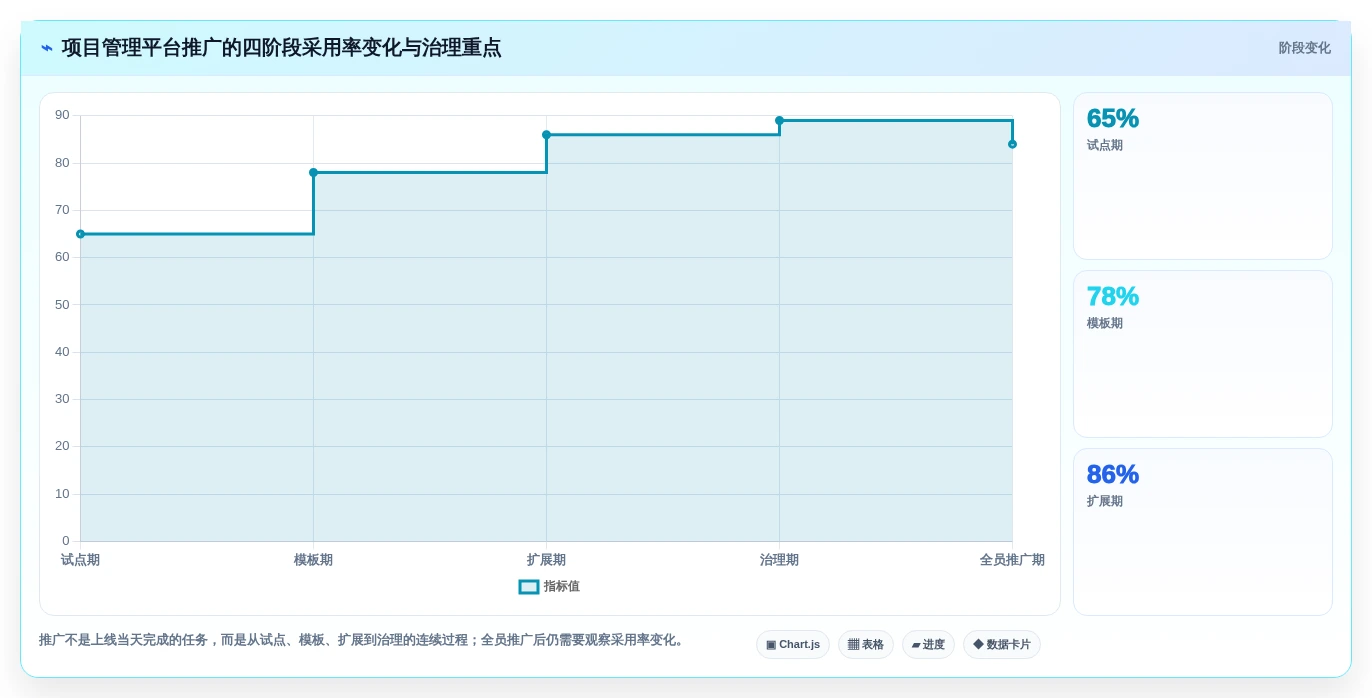Click the chart title 项目管理平台推广的四阶段采用率变化与治理重点

(x=281, y=48)
